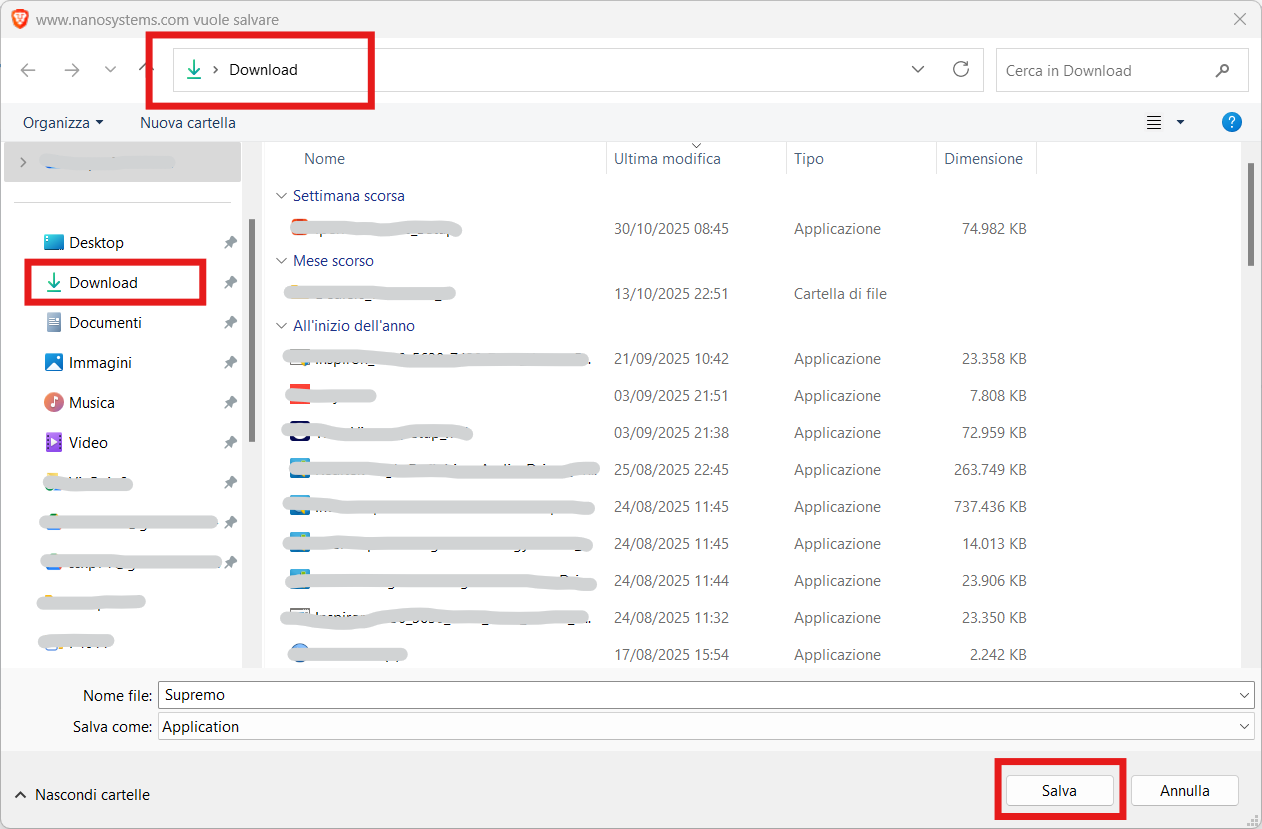The height and width of the screenshot is (829, 1262).
Task: Expand the Salva come type dropdown
Action: pyautogui.click(x=1244, y=727)
